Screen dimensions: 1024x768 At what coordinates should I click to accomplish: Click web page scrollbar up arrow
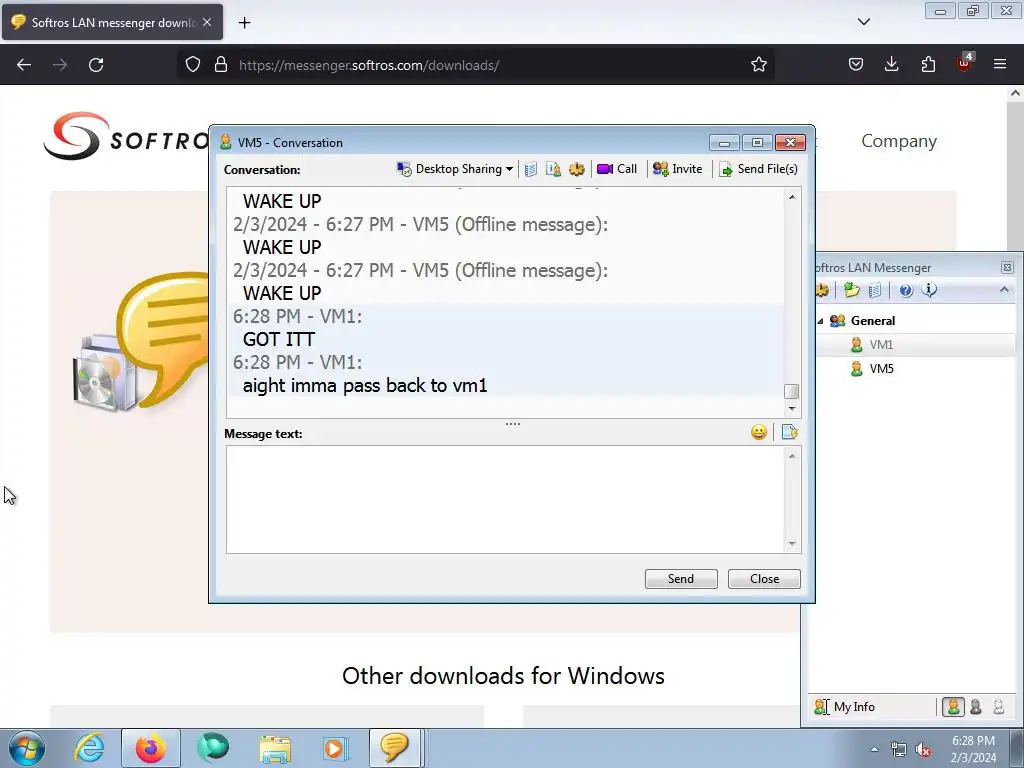point(1015,93)
